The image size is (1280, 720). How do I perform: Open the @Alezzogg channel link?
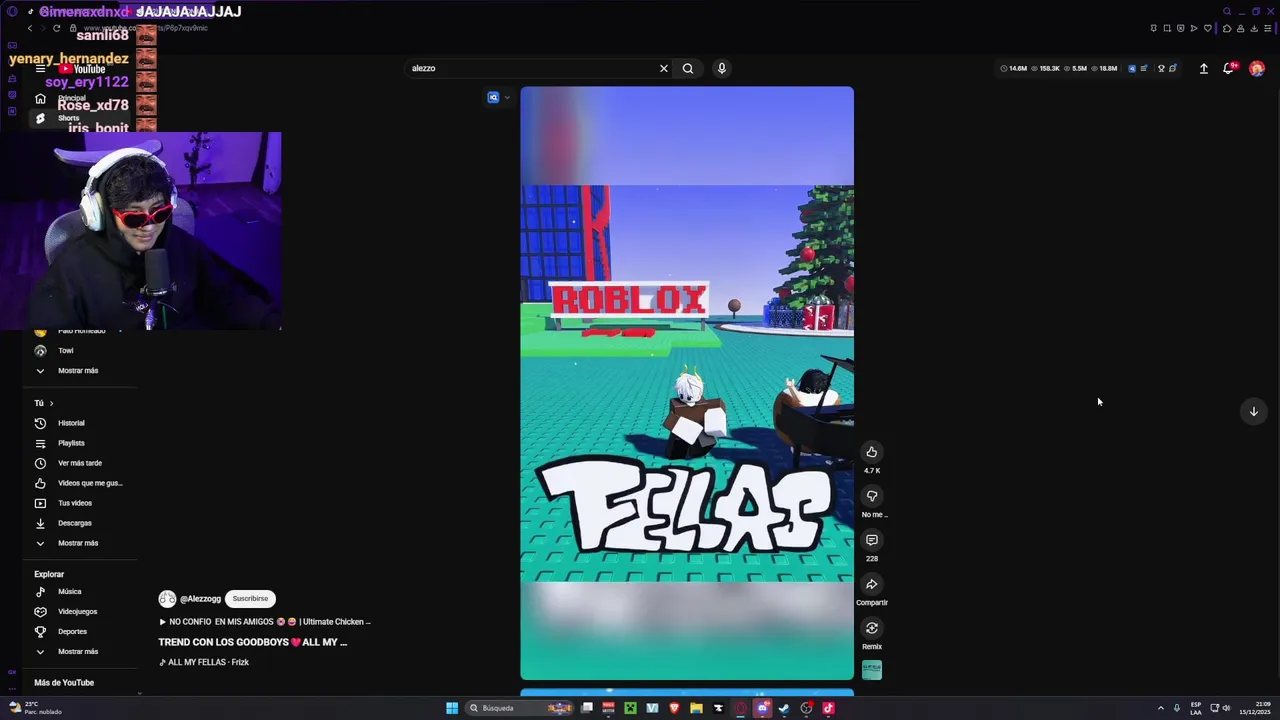coord(200,599)
